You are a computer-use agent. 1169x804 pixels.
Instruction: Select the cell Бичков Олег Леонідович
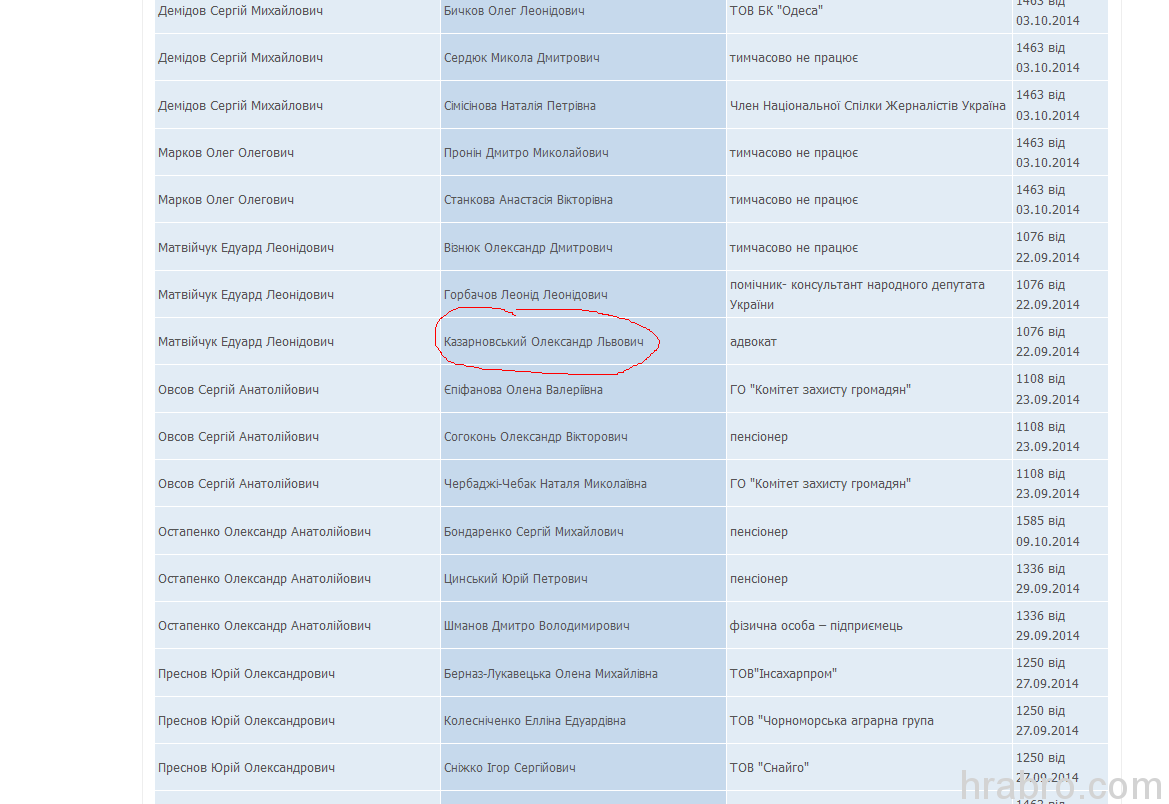coord(514,11)
